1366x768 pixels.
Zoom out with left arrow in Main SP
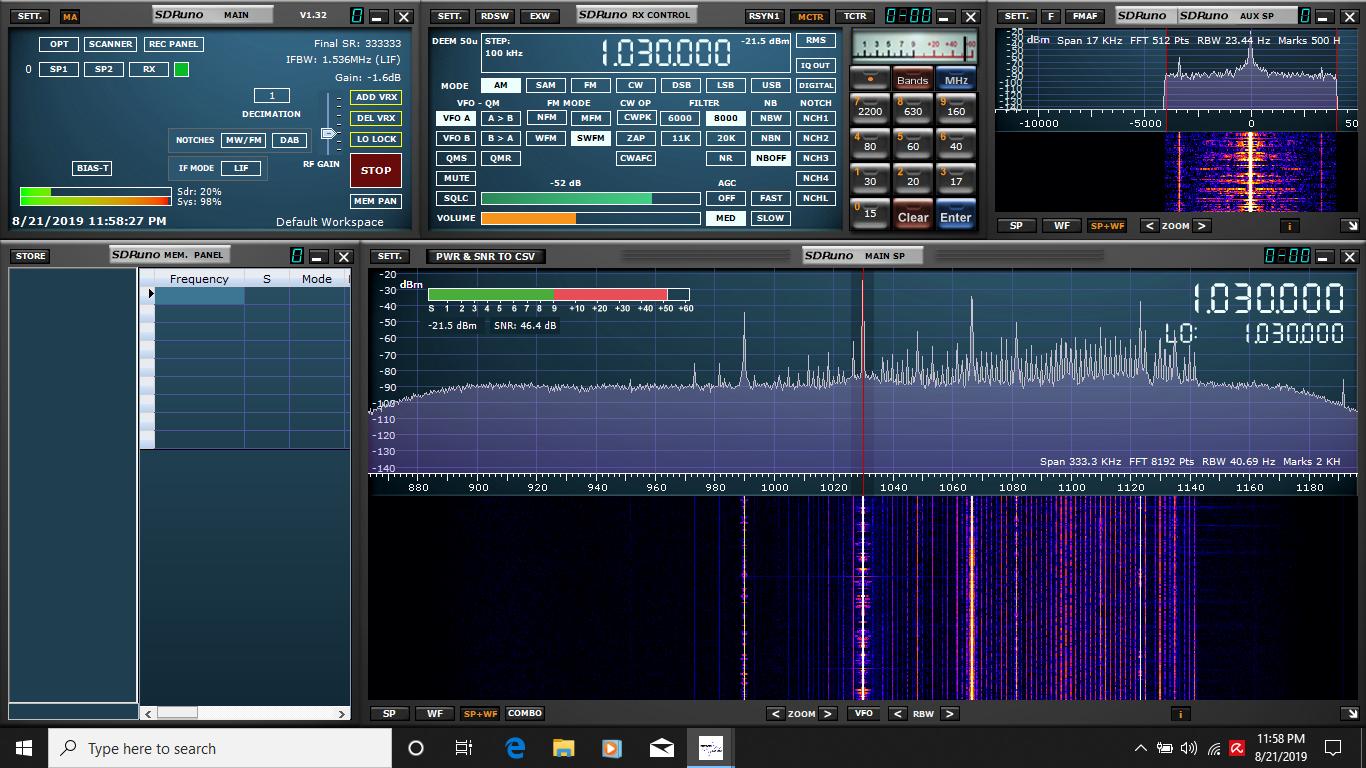776,714
